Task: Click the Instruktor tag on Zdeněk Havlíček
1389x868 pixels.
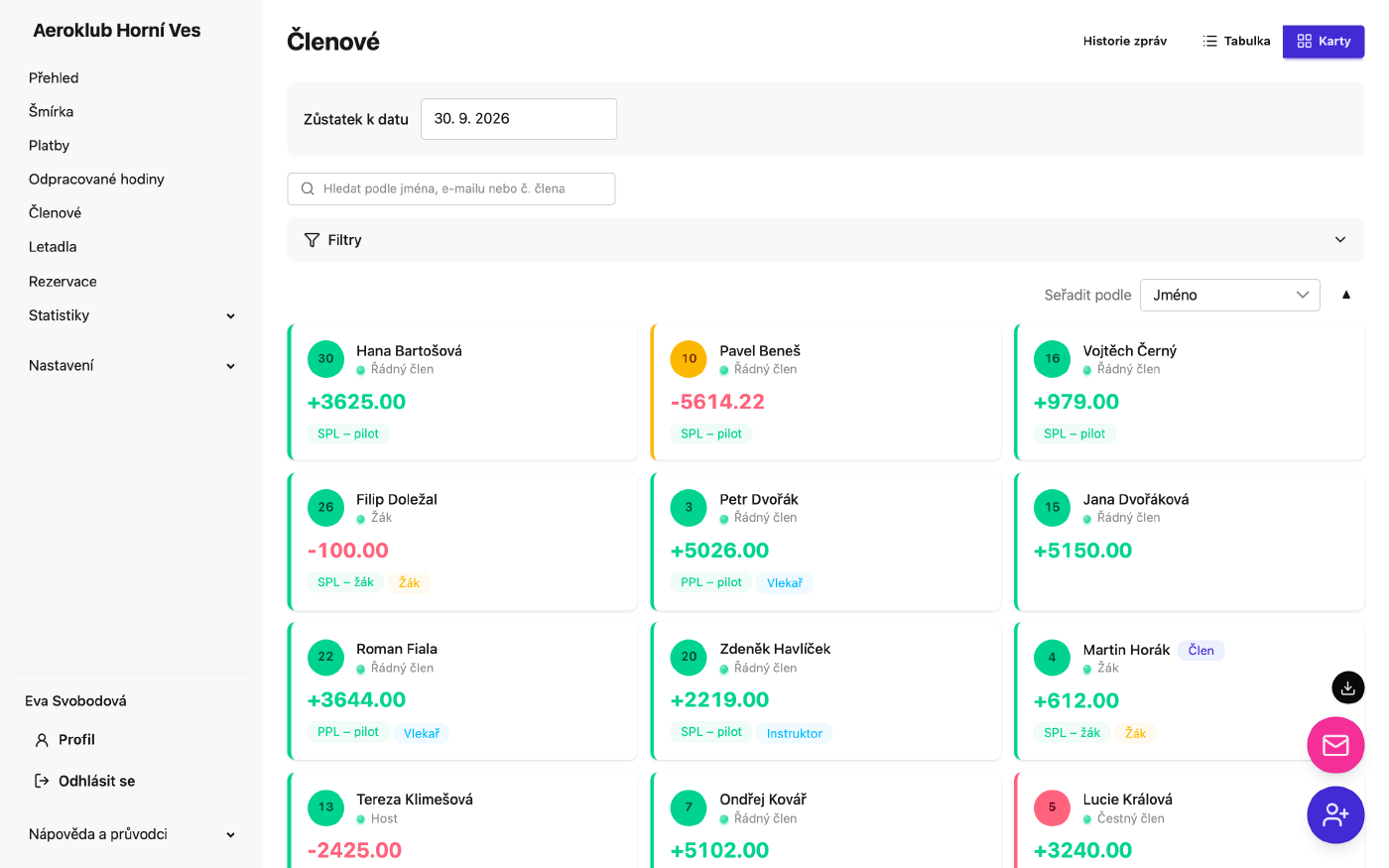Action: tap(795, 733)
